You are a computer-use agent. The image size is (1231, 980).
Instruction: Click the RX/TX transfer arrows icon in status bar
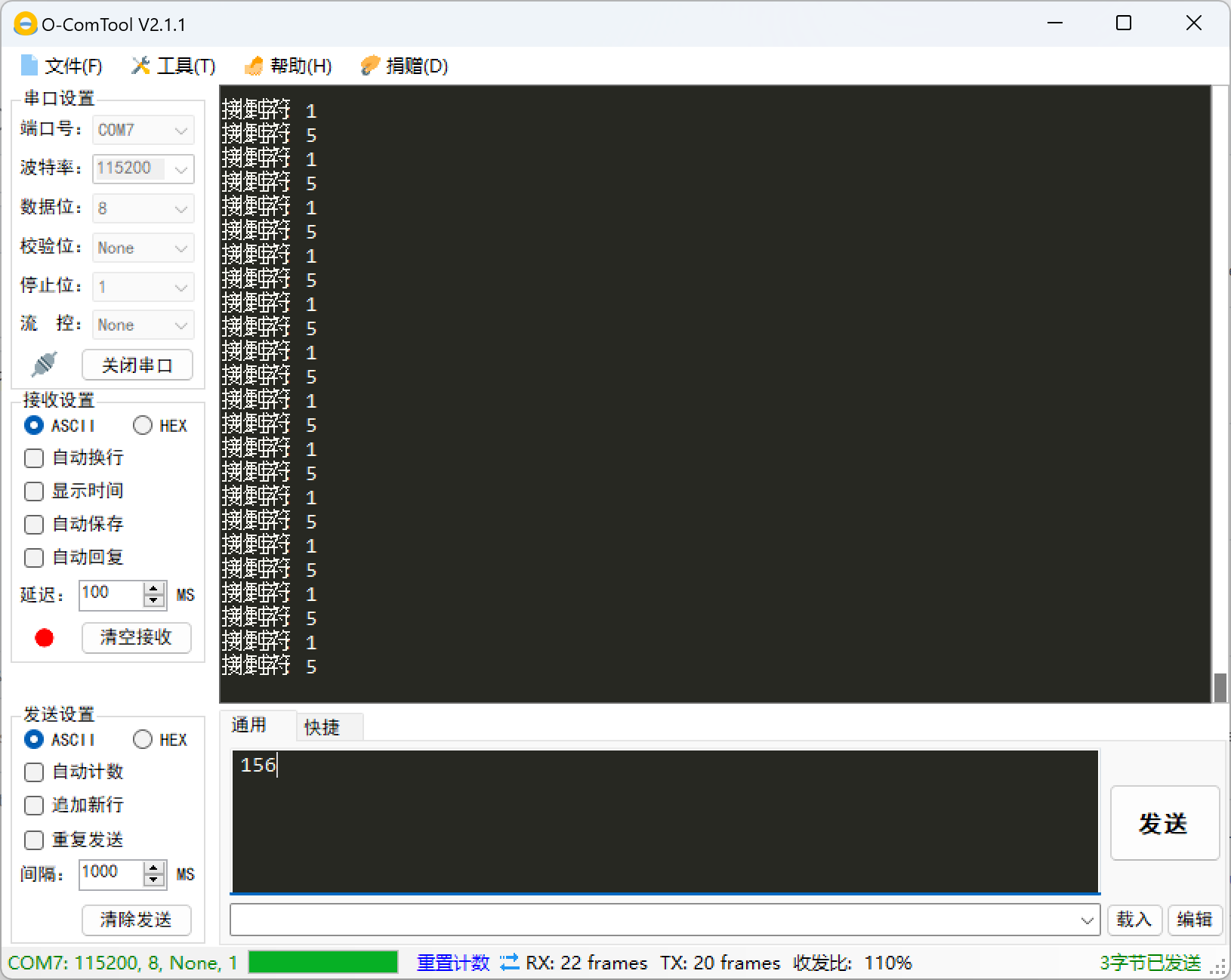[510, 962]
